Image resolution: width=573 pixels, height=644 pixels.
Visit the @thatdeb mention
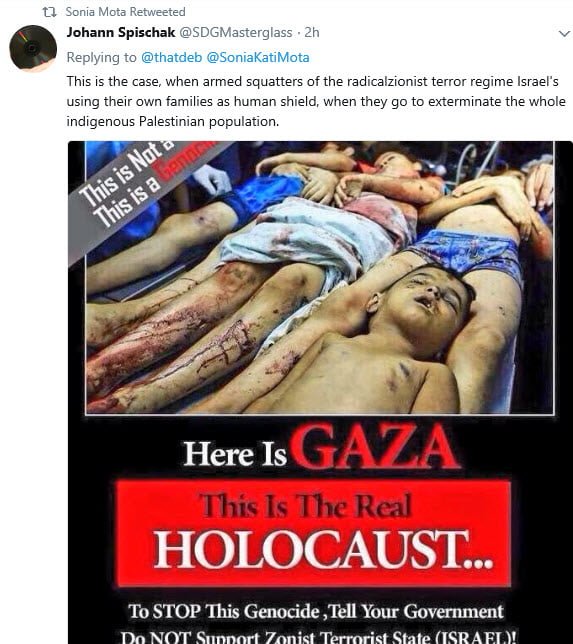(x=171, y=58)
